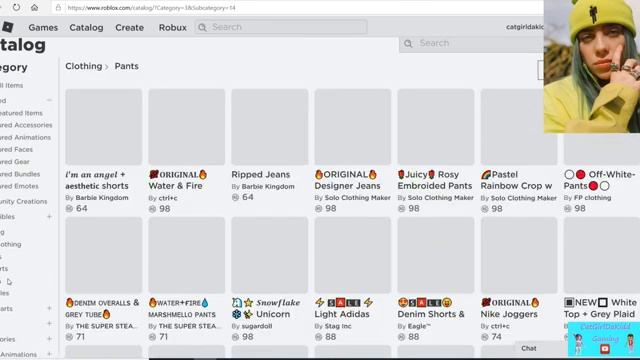Click the Nike Joggers title link
The image size is (640, 360).
510,308
